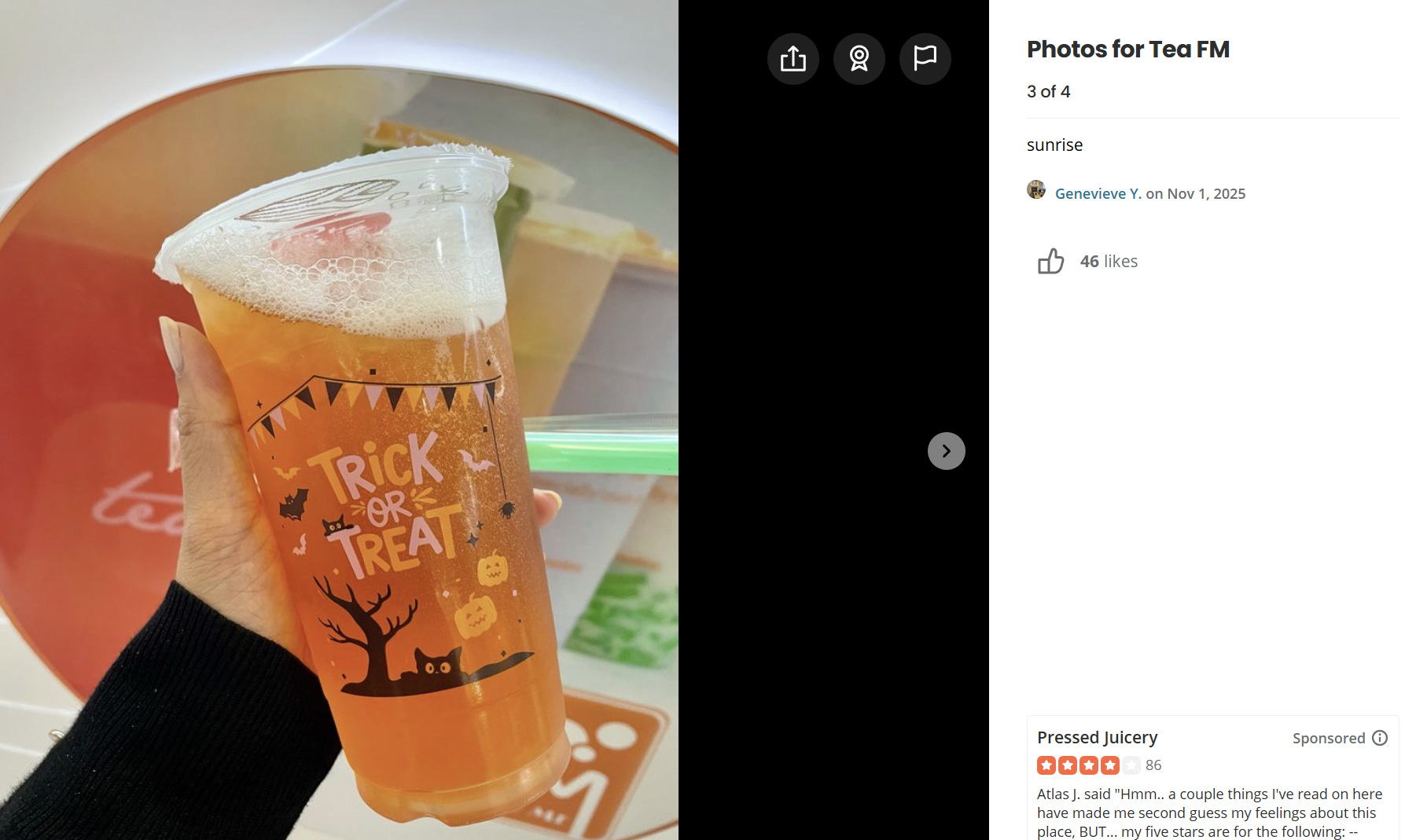Open Genevieve Y.'s profile avatar
1416x840 pixels.
[x=1036, y=189]
